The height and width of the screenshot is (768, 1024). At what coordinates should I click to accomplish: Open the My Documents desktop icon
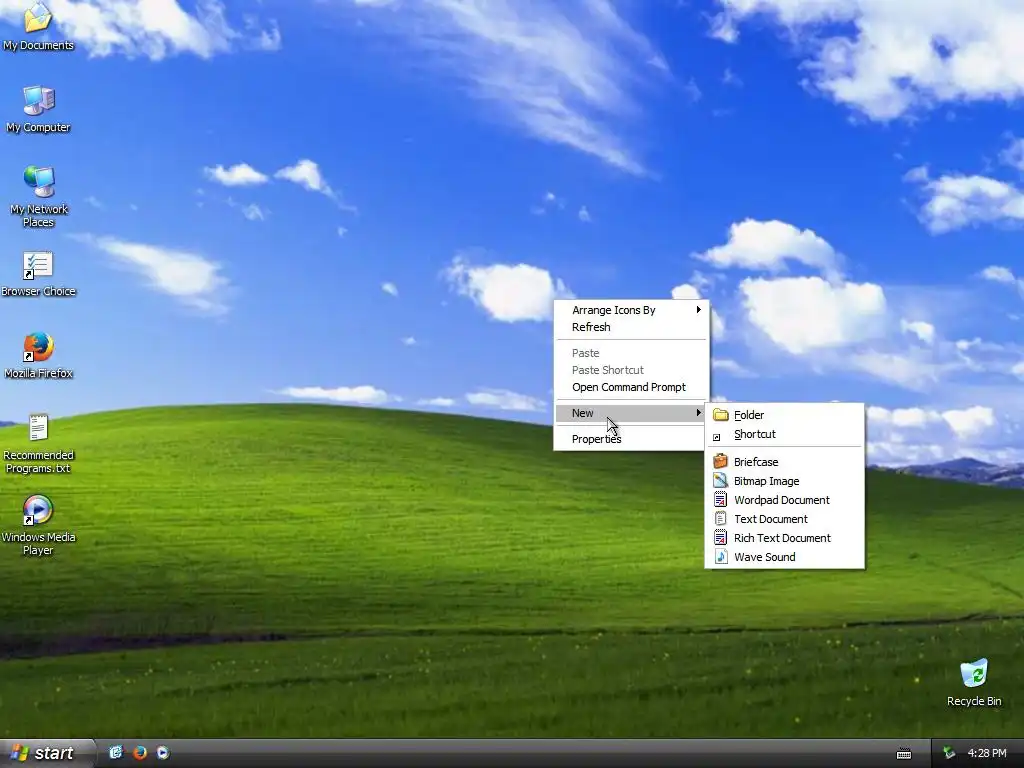(x=39, y=26)
